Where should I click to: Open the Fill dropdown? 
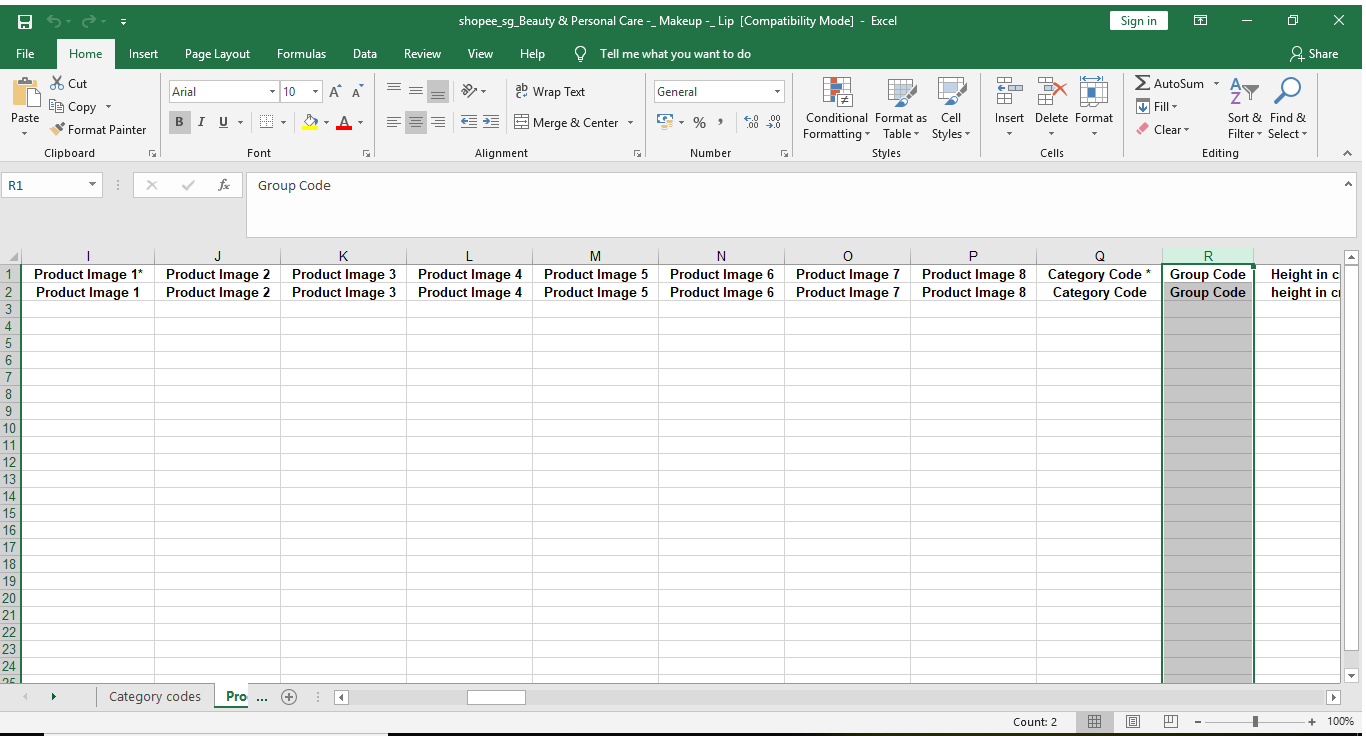[1158, 107]
